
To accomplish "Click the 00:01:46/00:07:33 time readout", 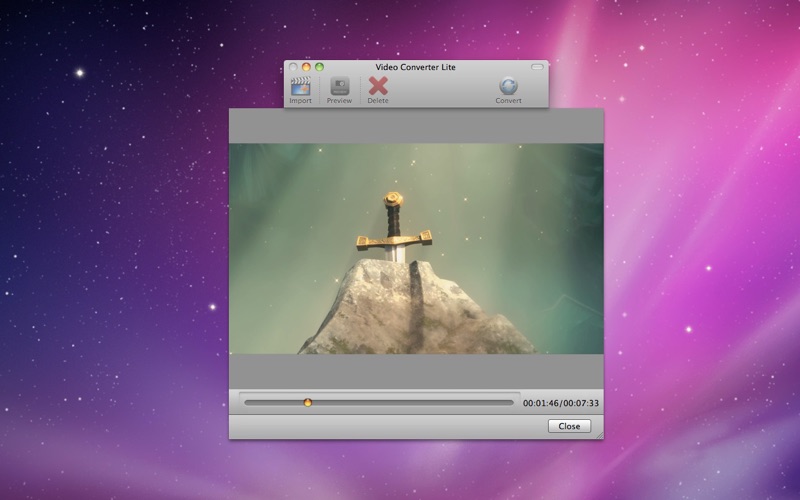I will coord(561,403).
